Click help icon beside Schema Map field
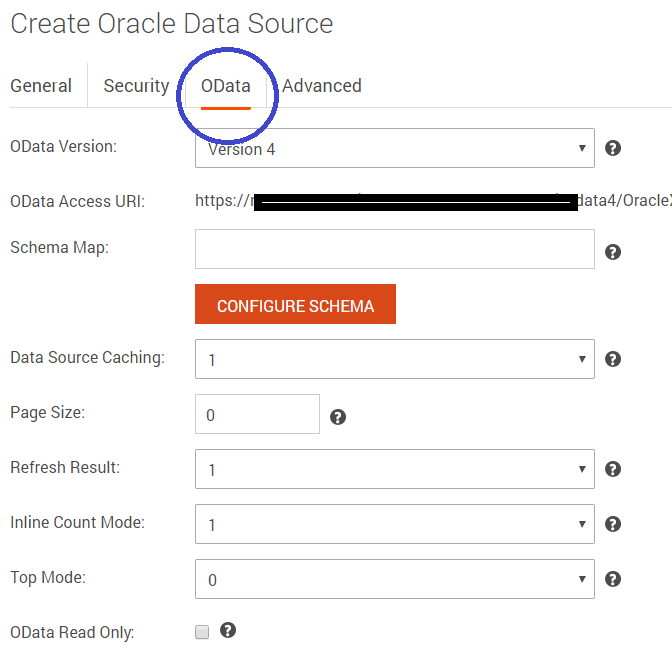The width and height of the screenshot is (672, 649). 614,252
